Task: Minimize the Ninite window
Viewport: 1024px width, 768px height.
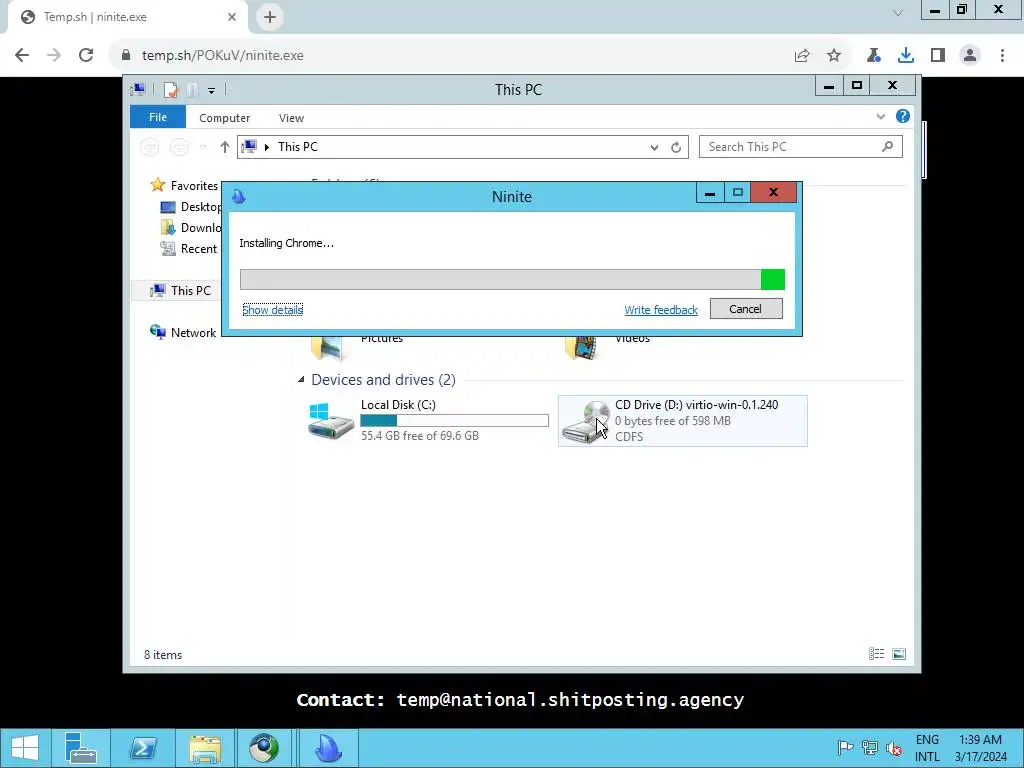Action: [x=710, y=193]
